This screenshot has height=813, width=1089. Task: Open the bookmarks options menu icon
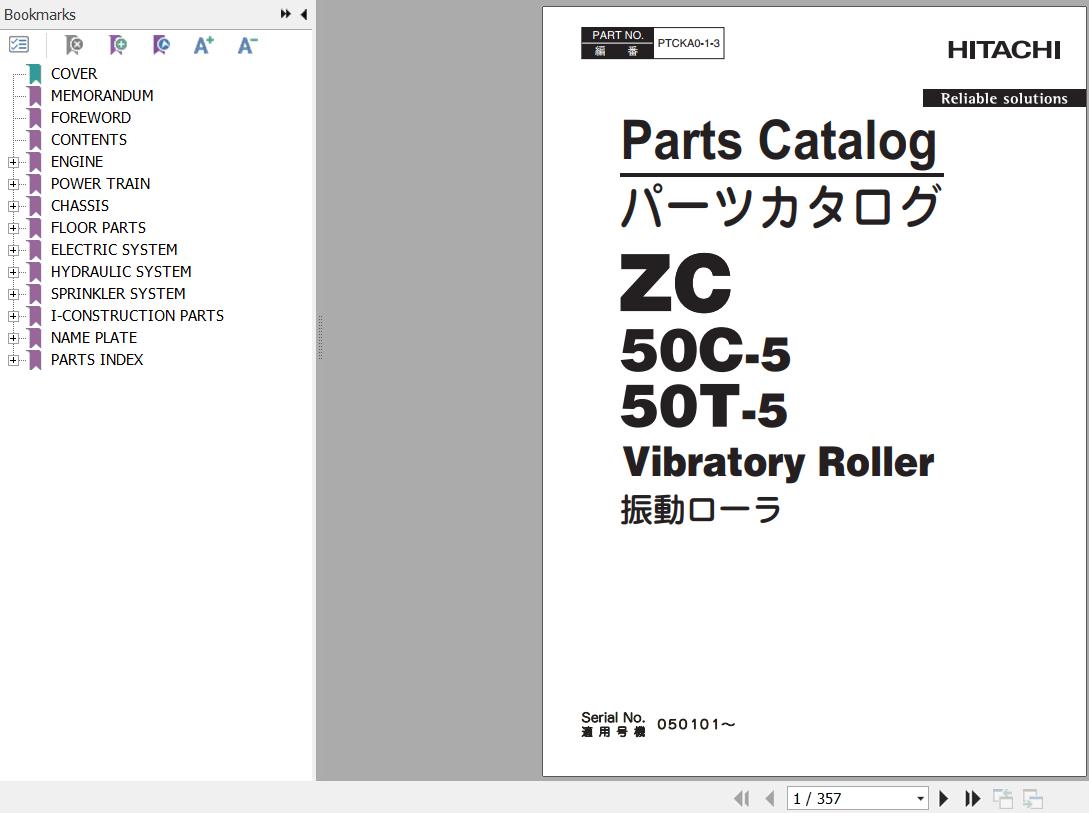pyautogui.click(x=19, y=45)
